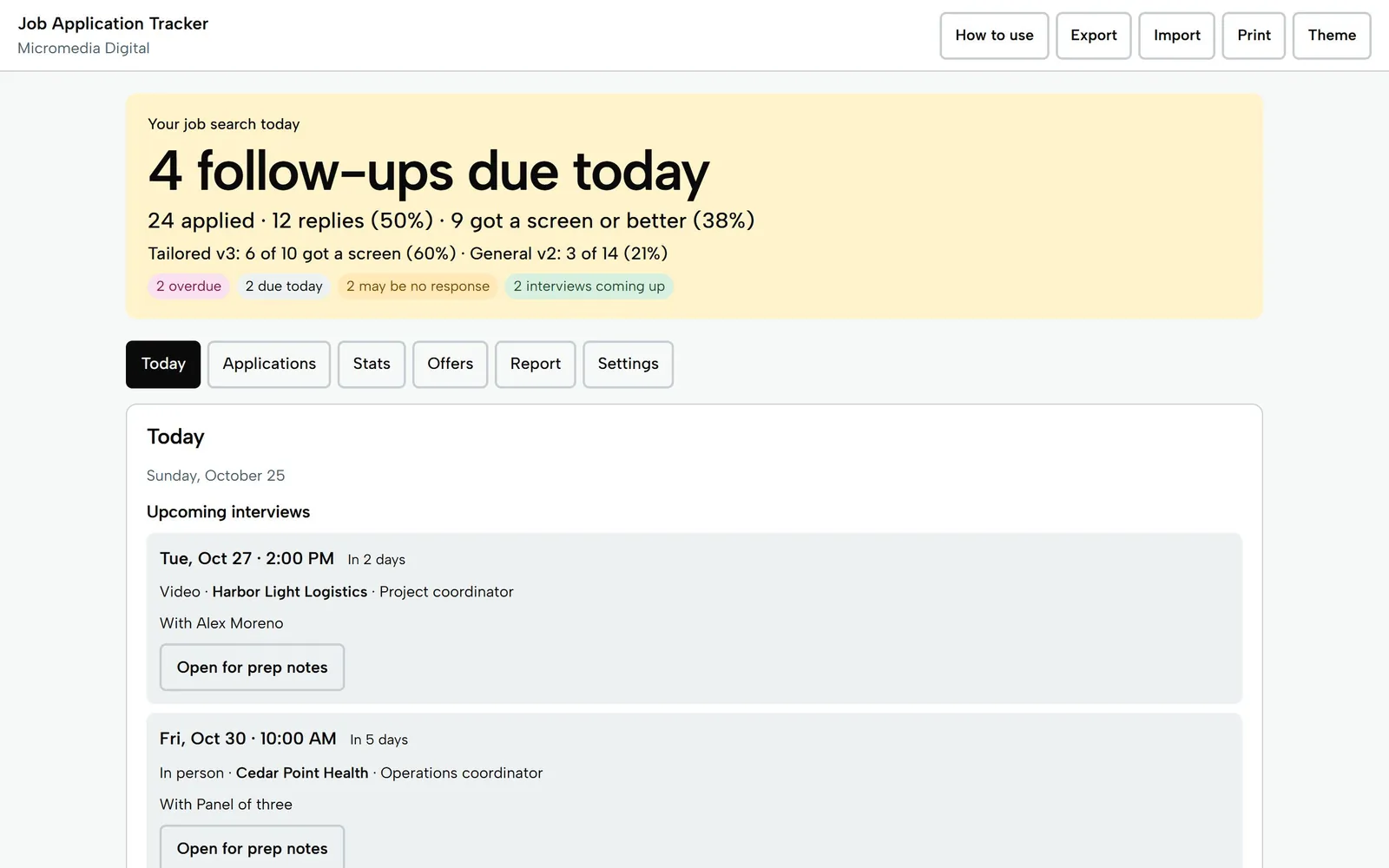Click the "With Panel of three" line
The height and width of the screenshot is (868, 1389).
click(226, 805)
